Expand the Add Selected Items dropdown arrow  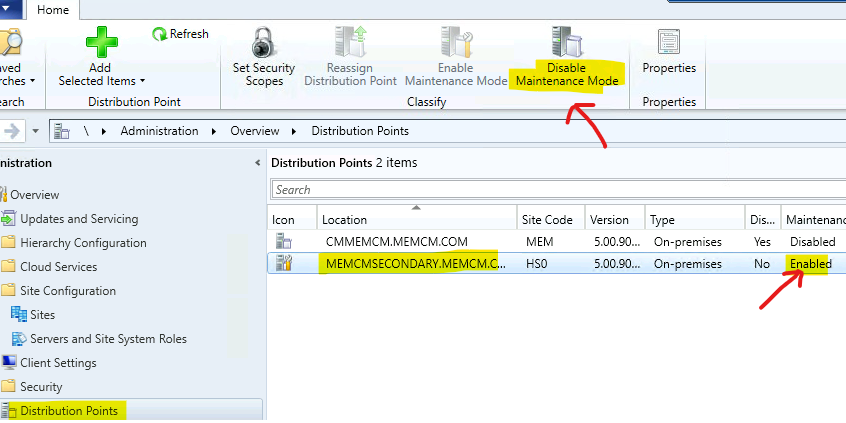pos(142,81)
